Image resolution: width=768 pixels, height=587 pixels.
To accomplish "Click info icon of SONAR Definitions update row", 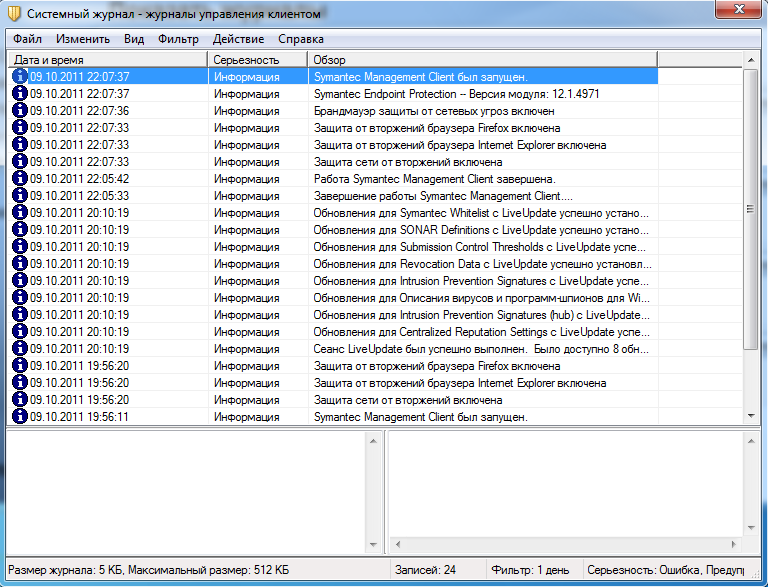I will pos(20,229).
